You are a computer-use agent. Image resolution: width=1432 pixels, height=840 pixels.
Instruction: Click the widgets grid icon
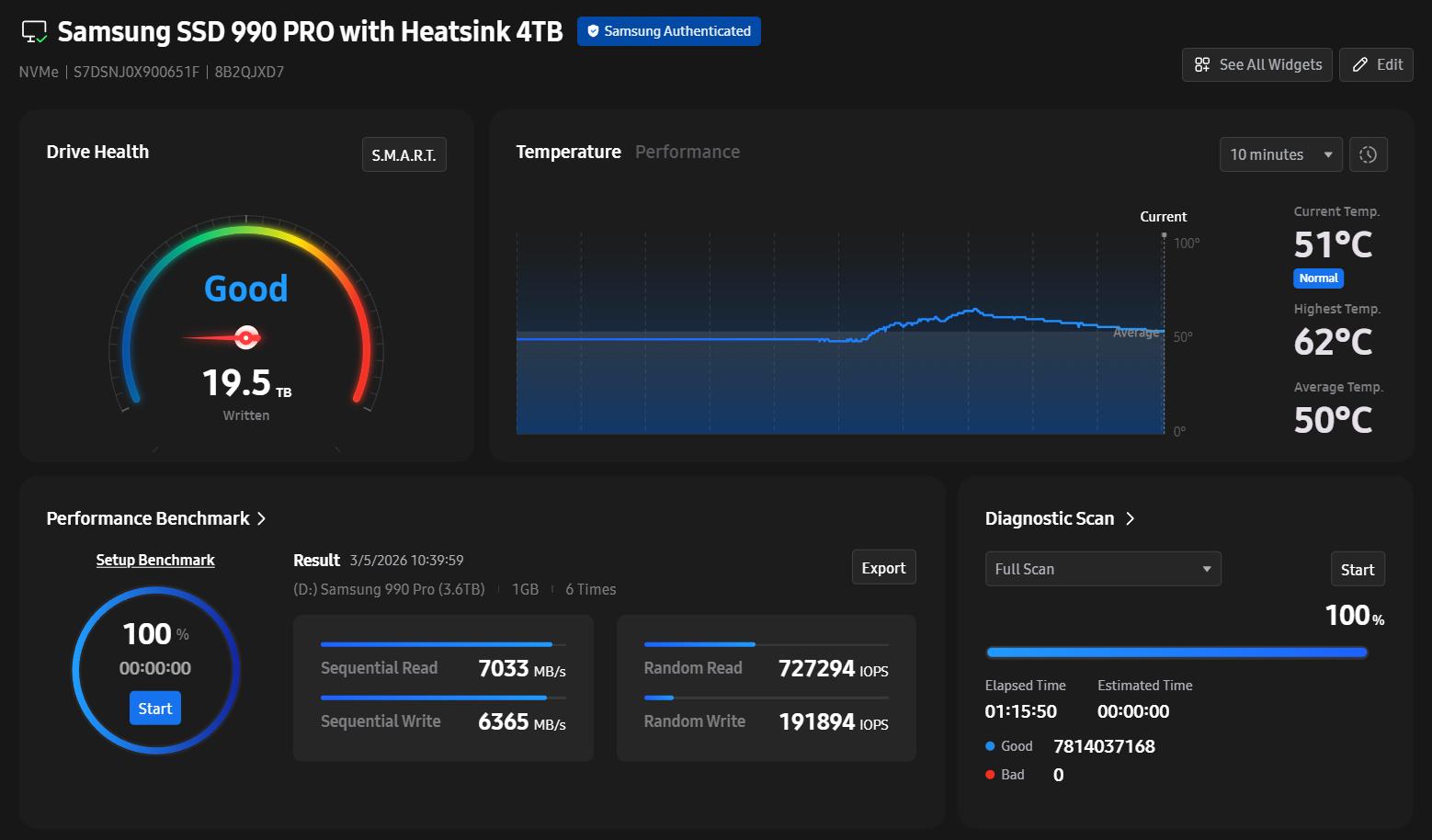[1202, 64]
